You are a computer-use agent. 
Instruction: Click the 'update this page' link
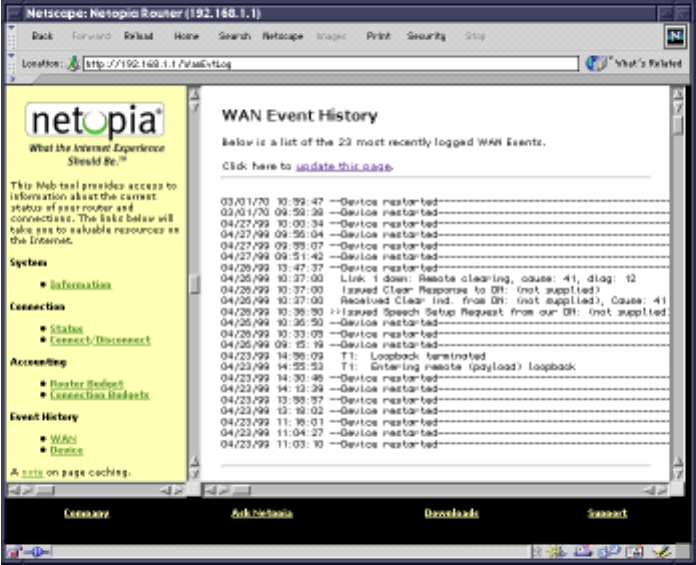click(x=343, y=166)
